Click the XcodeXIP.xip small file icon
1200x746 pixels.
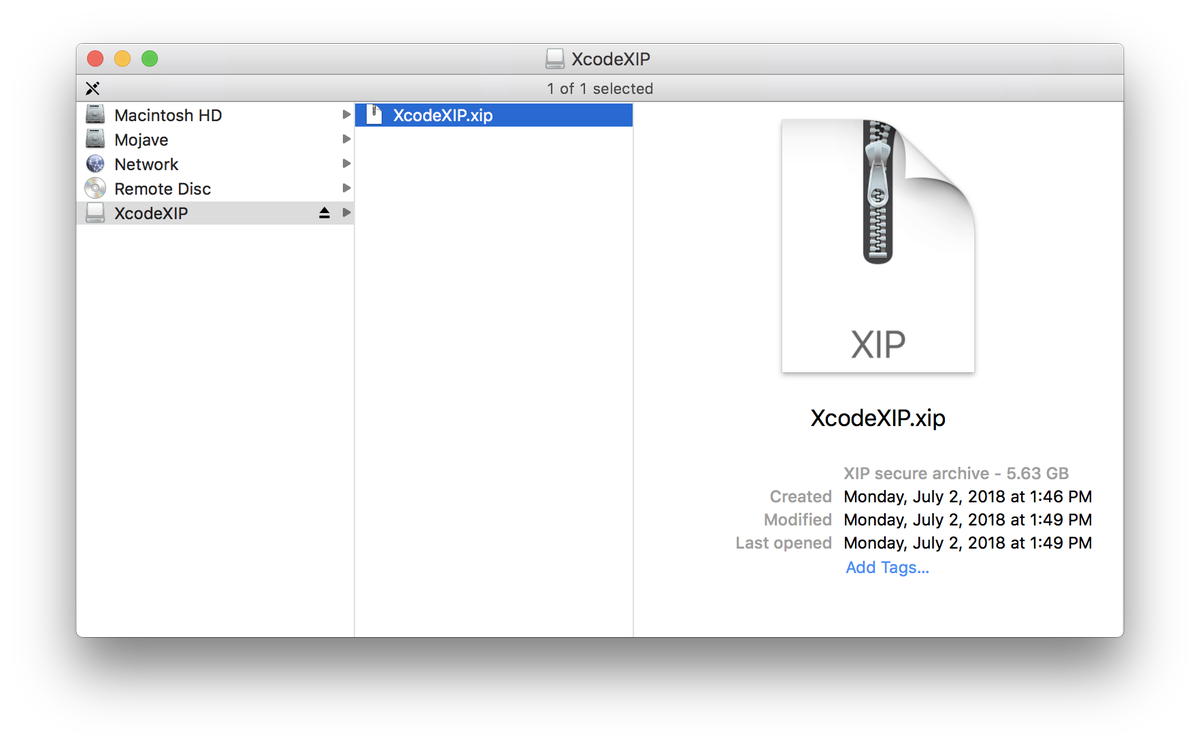(x=374, y=115)
